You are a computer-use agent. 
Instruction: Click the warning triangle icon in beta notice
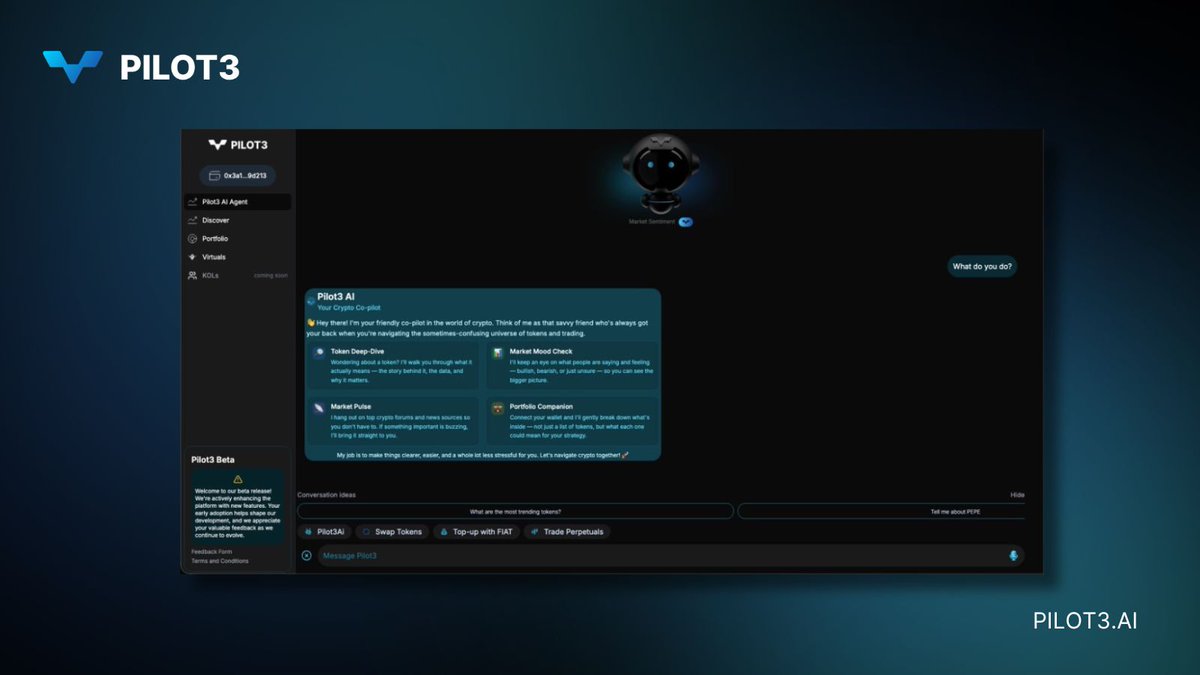tap(238, 480)
